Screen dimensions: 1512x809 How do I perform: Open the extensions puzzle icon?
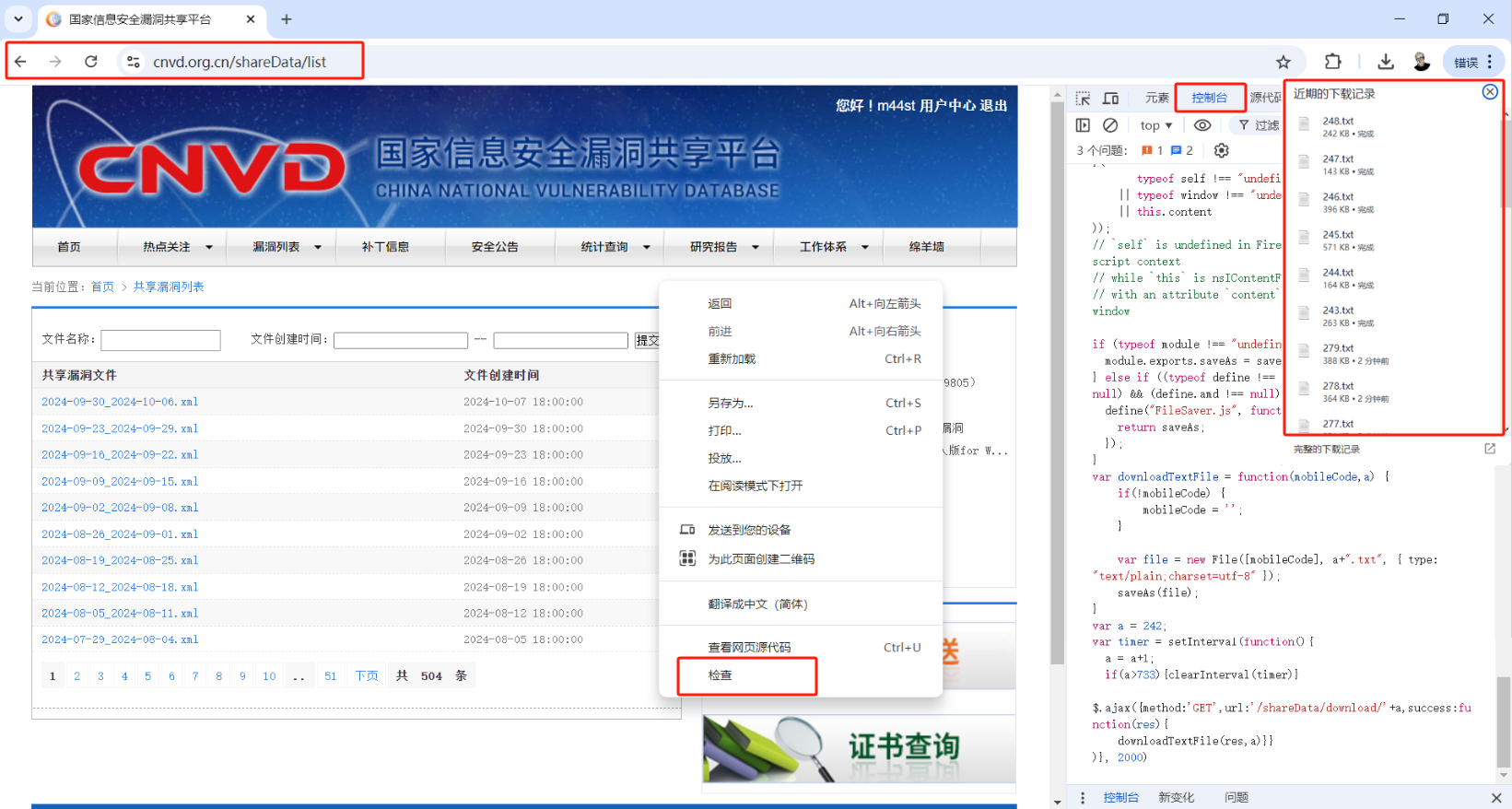click(x=1332, y=62)
